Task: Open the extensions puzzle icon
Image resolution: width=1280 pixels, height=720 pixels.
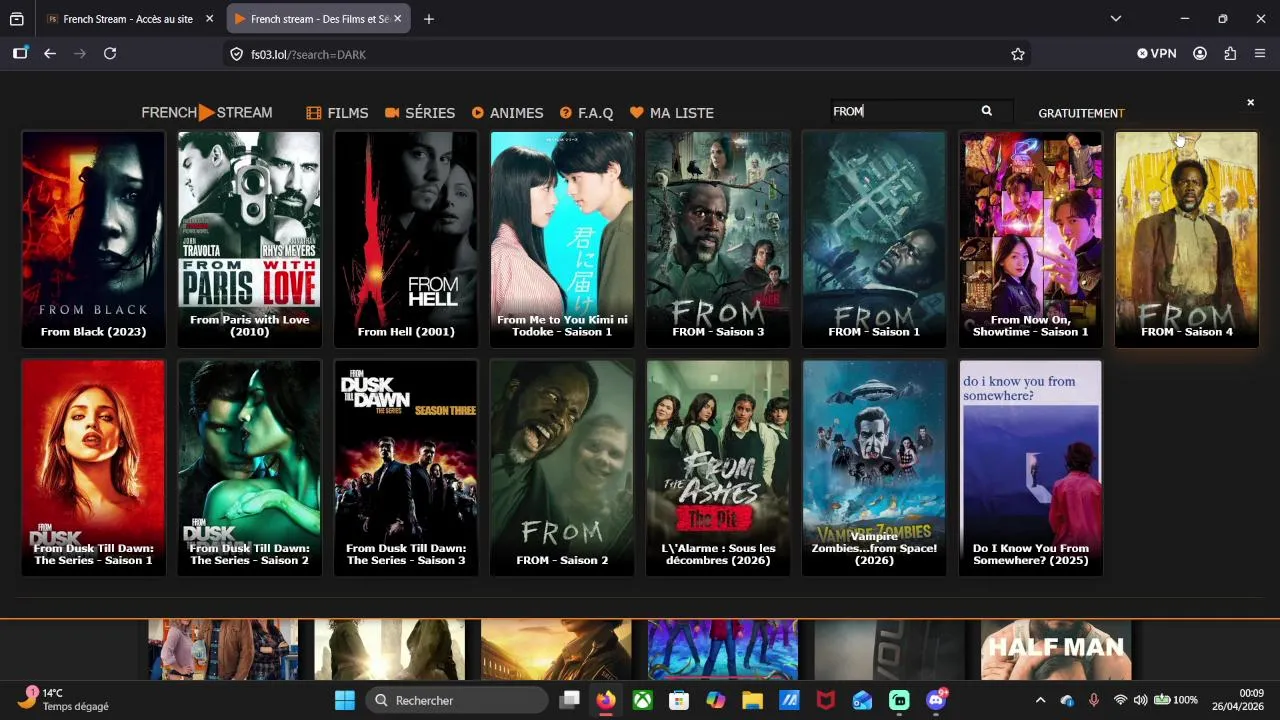Action: [1230, 54]
